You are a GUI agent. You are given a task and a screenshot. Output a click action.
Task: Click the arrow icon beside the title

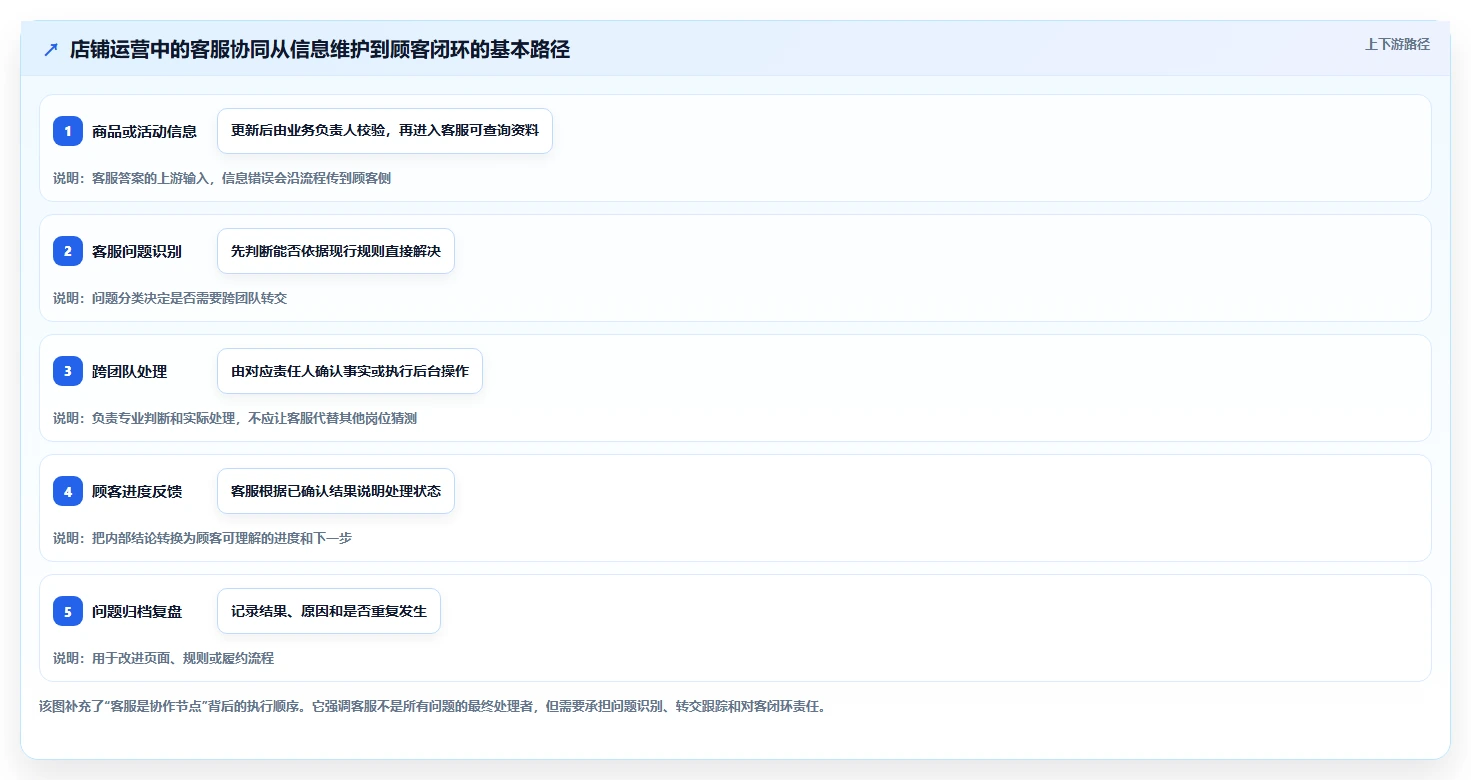pyautogui.click(x=51, y=49)
